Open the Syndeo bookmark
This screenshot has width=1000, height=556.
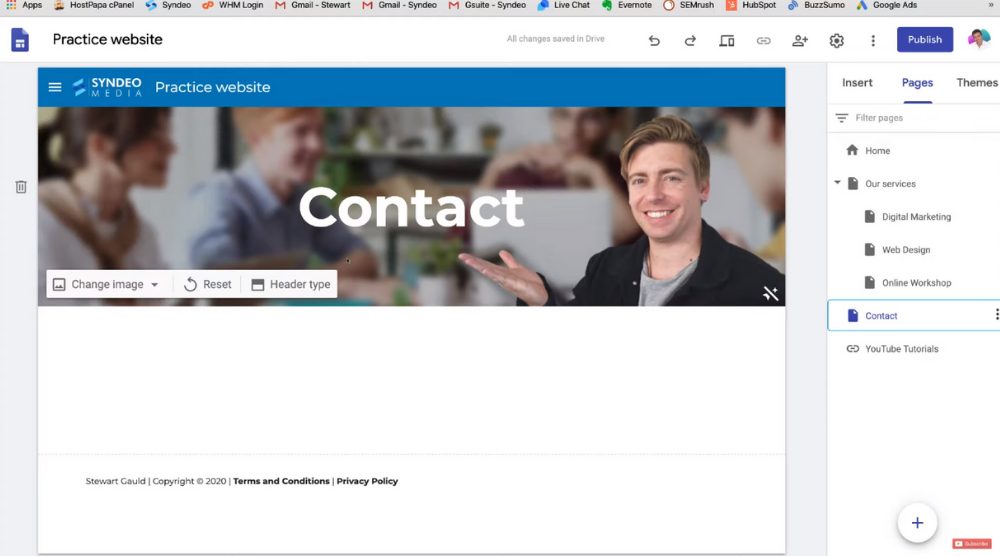coord(168,5)
